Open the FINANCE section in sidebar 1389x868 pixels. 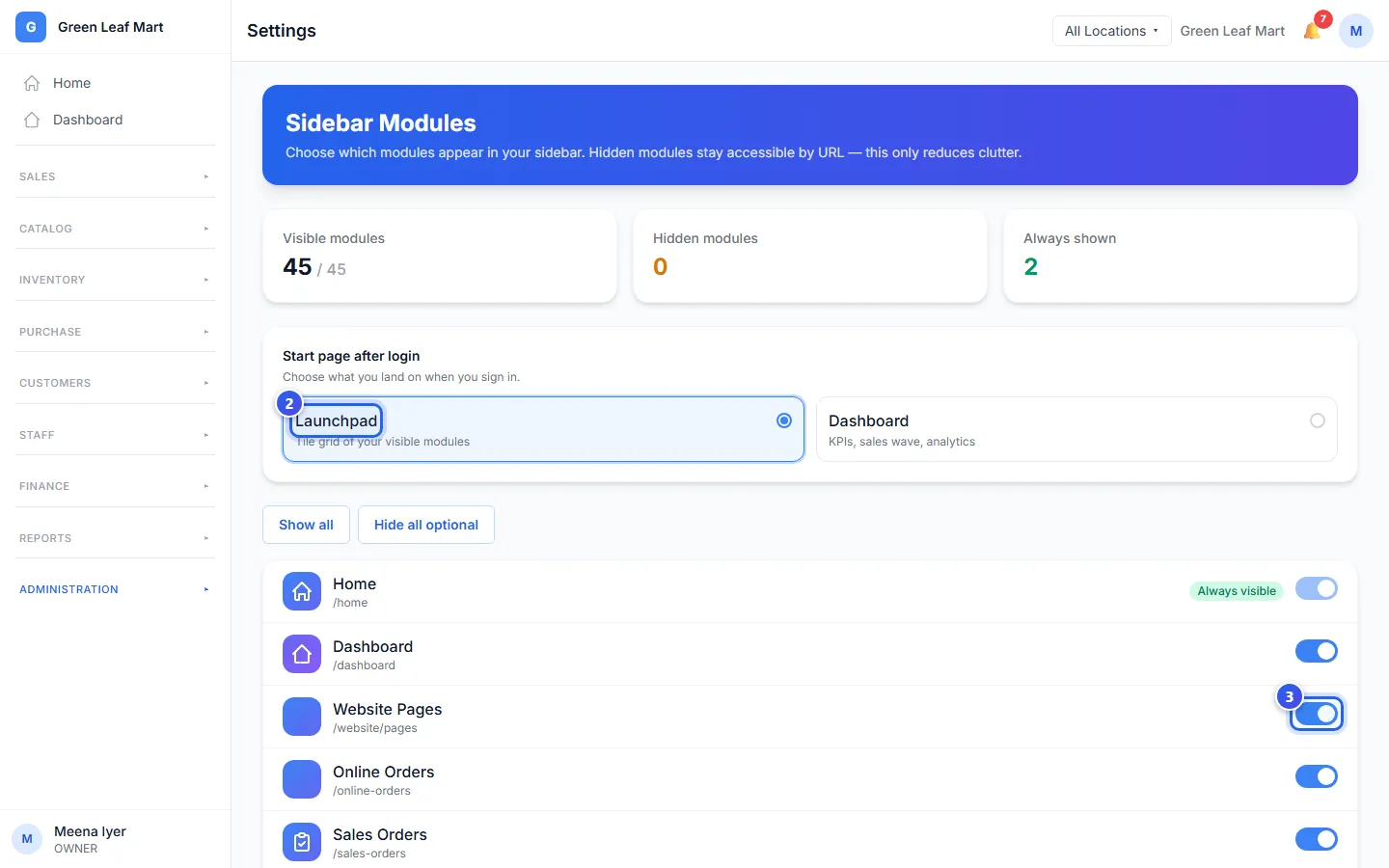click(115, 486)
